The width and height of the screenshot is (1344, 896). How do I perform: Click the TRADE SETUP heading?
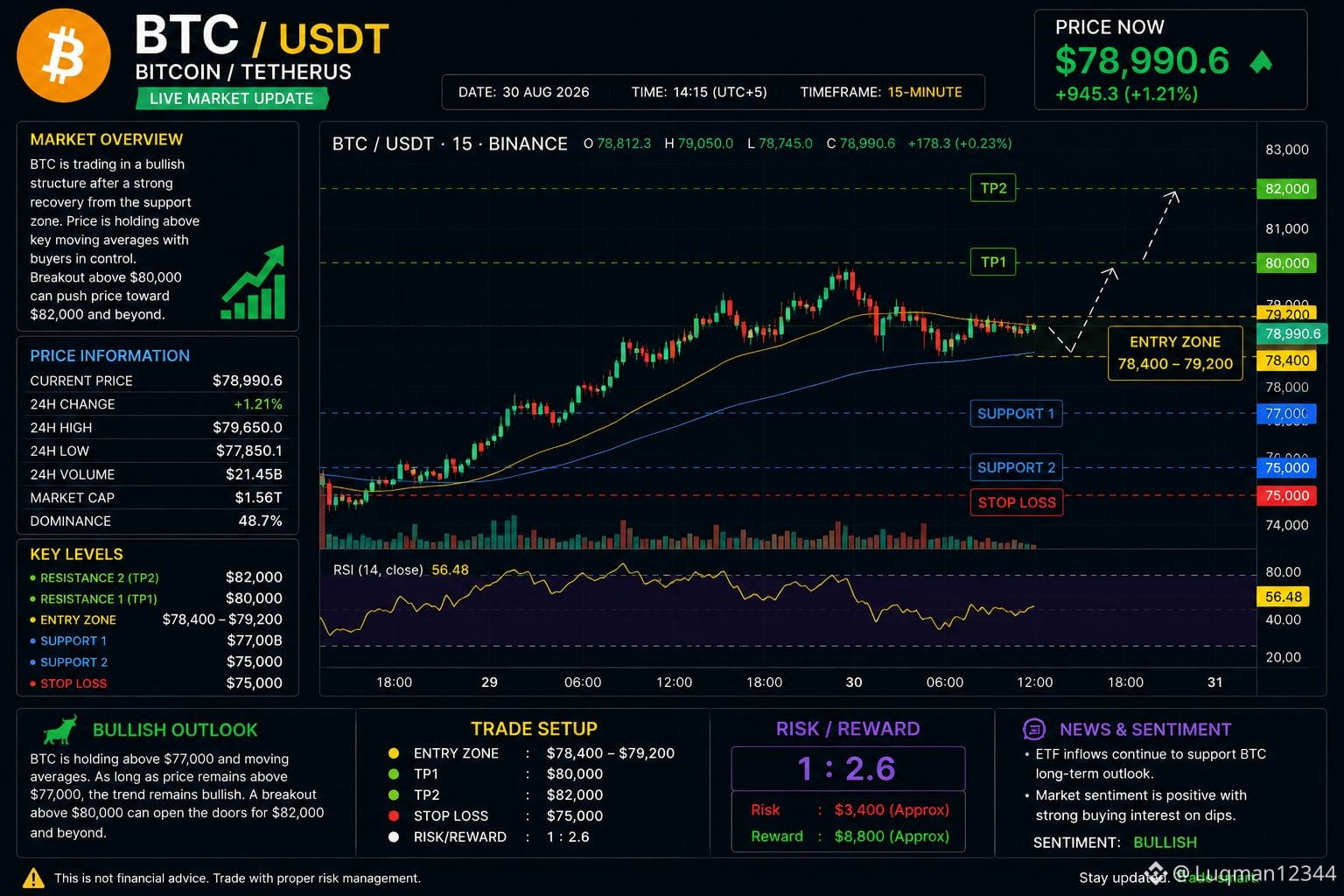coord(534,729)
